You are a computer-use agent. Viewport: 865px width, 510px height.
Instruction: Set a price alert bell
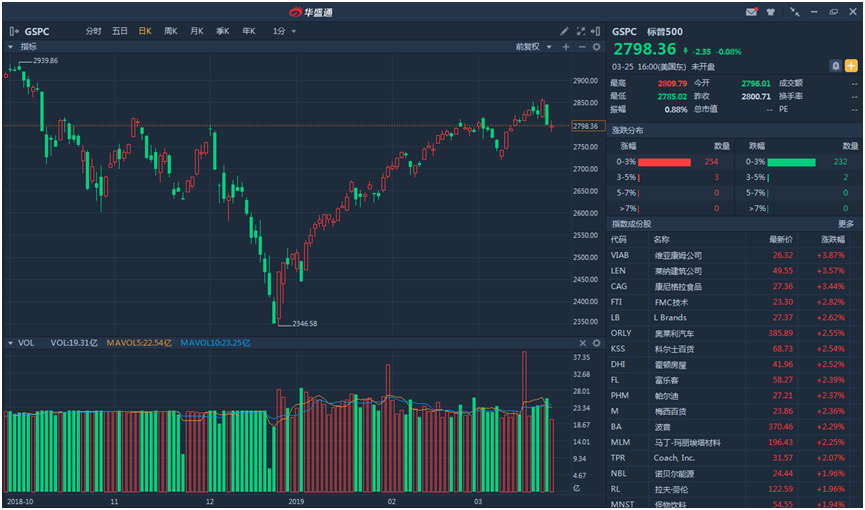tap(836, 66)
